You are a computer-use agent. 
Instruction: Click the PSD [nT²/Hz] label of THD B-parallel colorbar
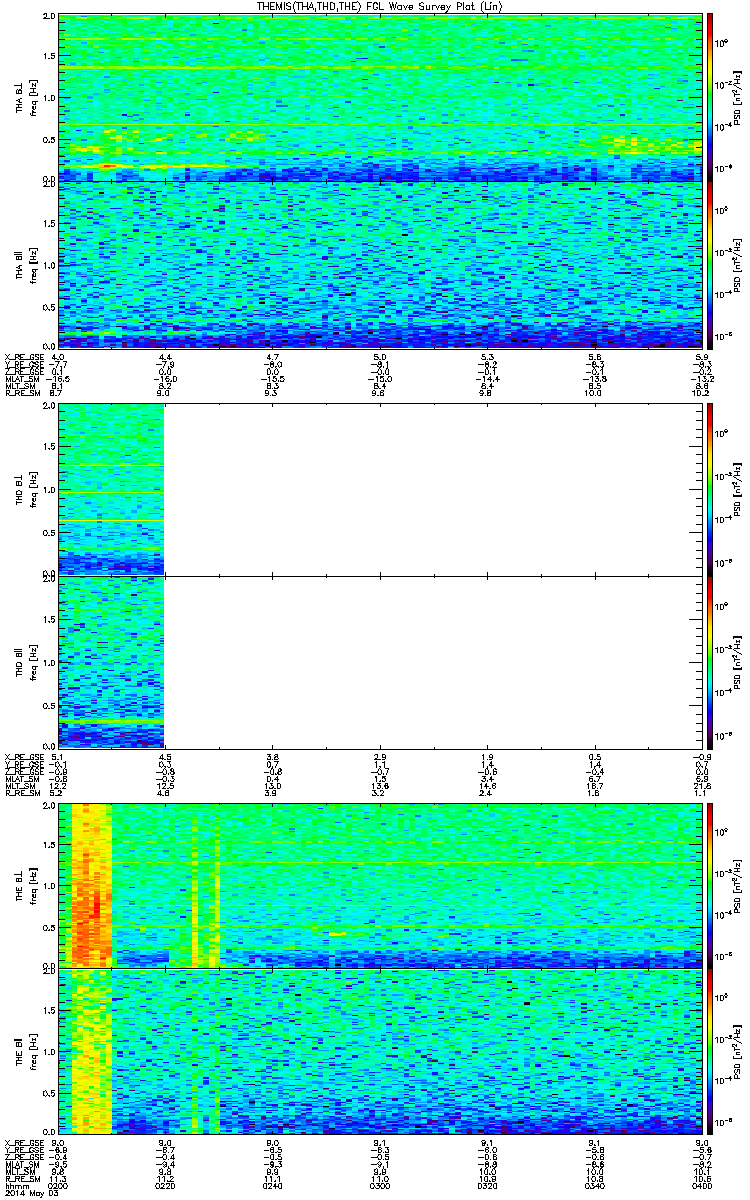click(x=737, y=661)
